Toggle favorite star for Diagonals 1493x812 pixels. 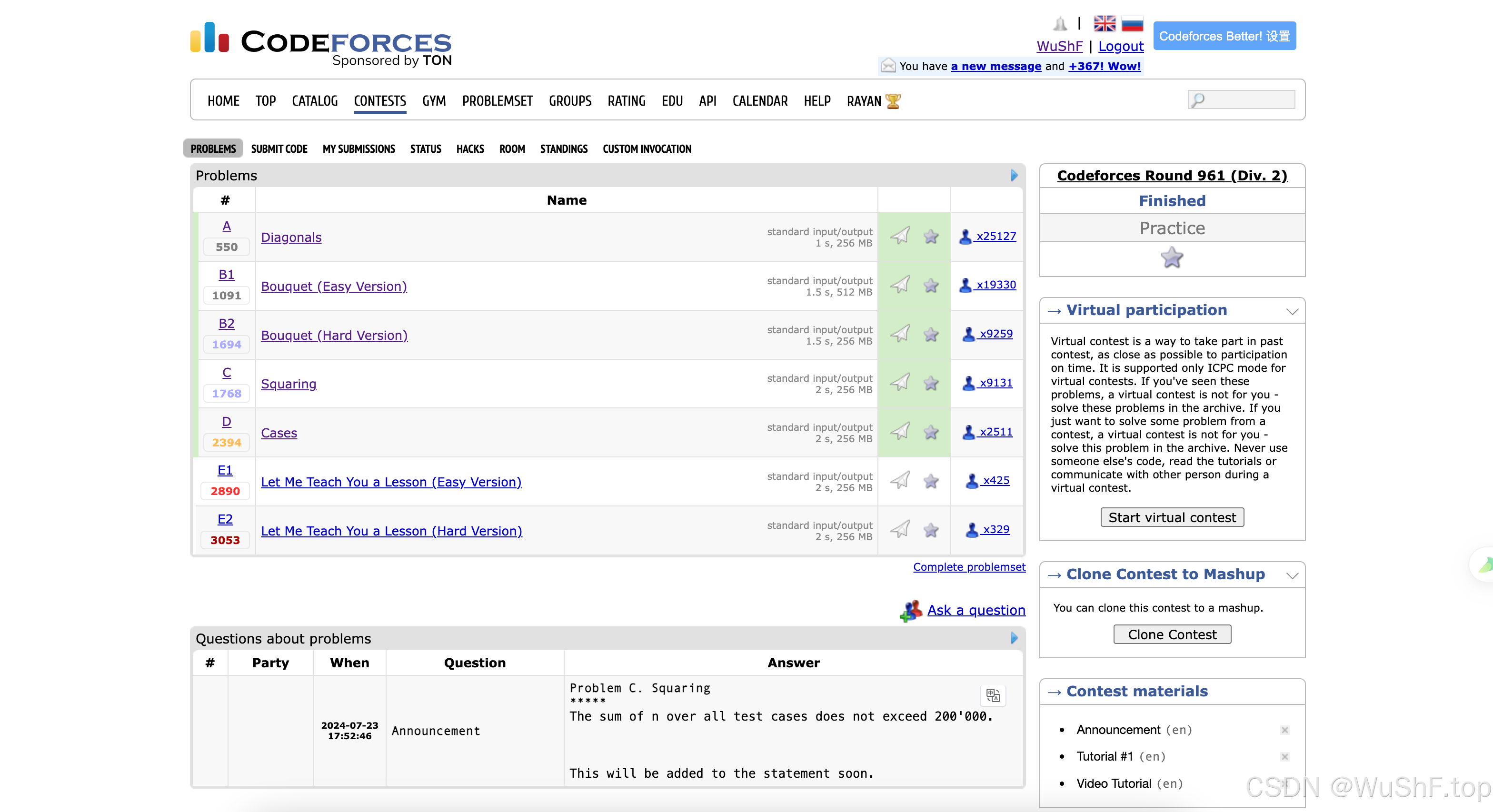(931, 237)
